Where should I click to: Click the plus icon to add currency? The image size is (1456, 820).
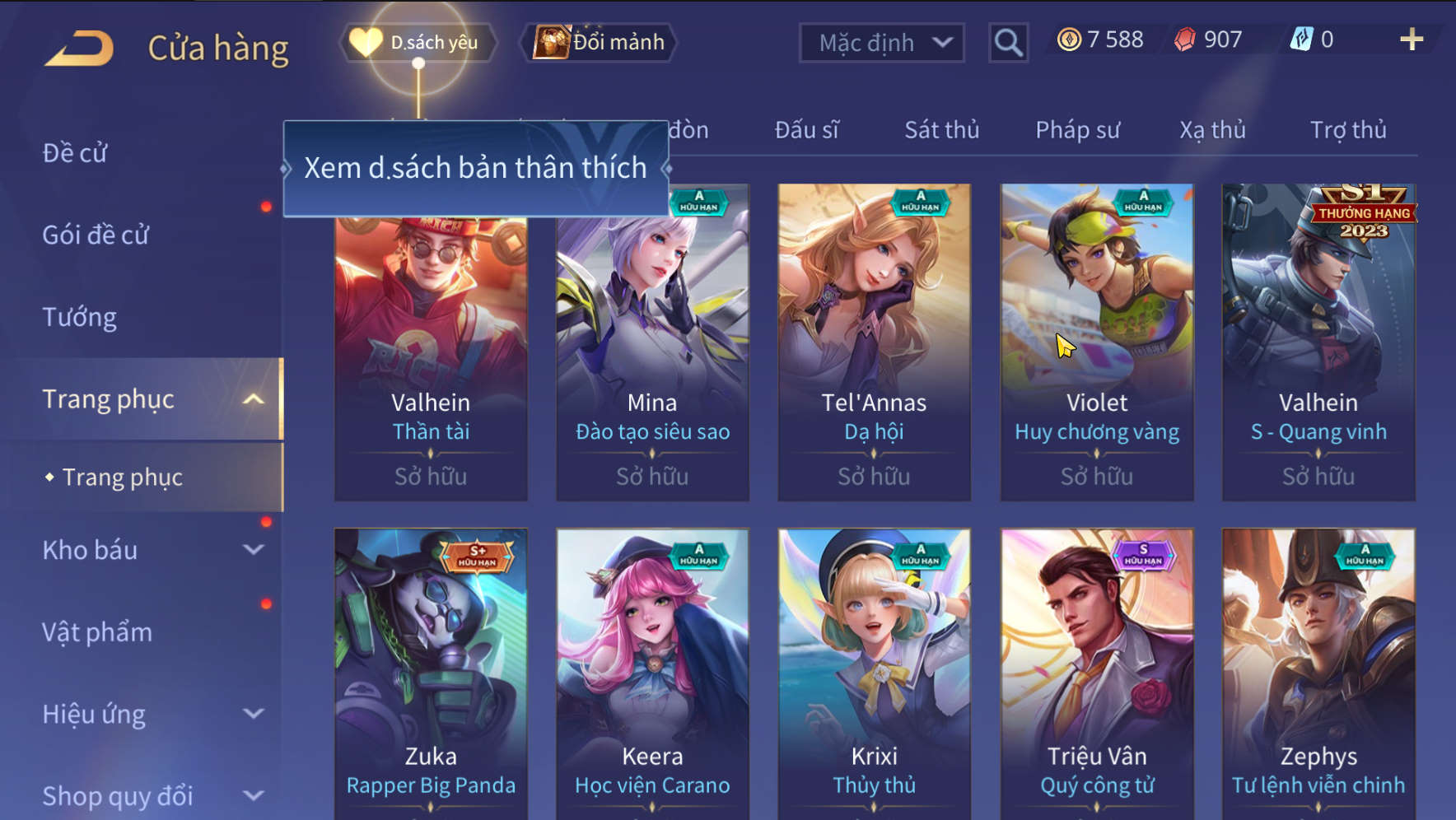tap(1412, 40)
